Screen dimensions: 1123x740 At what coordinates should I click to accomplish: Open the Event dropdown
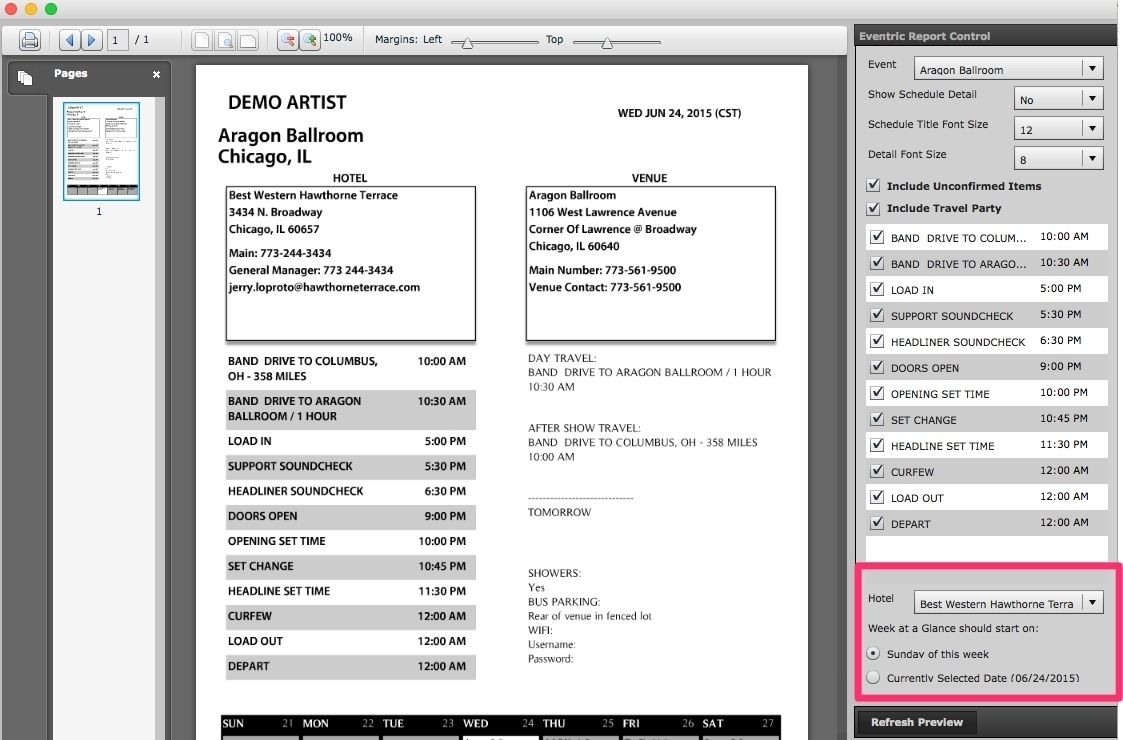[x=1008, y=69]
